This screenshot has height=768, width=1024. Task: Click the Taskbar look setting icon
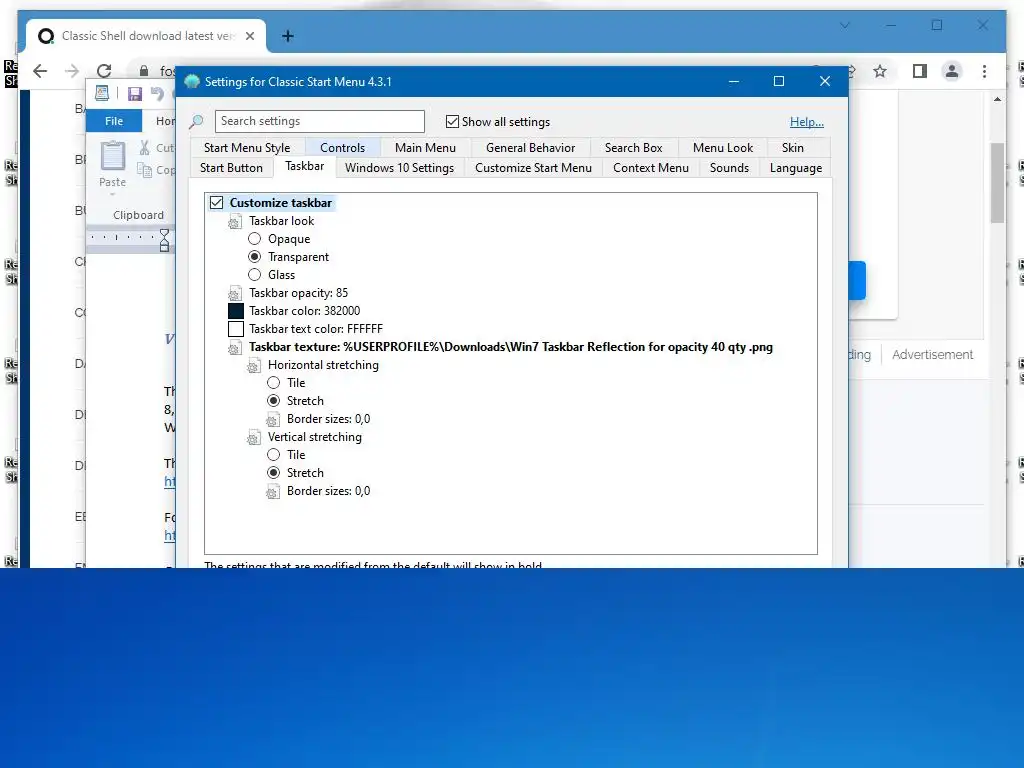[234, 221]
